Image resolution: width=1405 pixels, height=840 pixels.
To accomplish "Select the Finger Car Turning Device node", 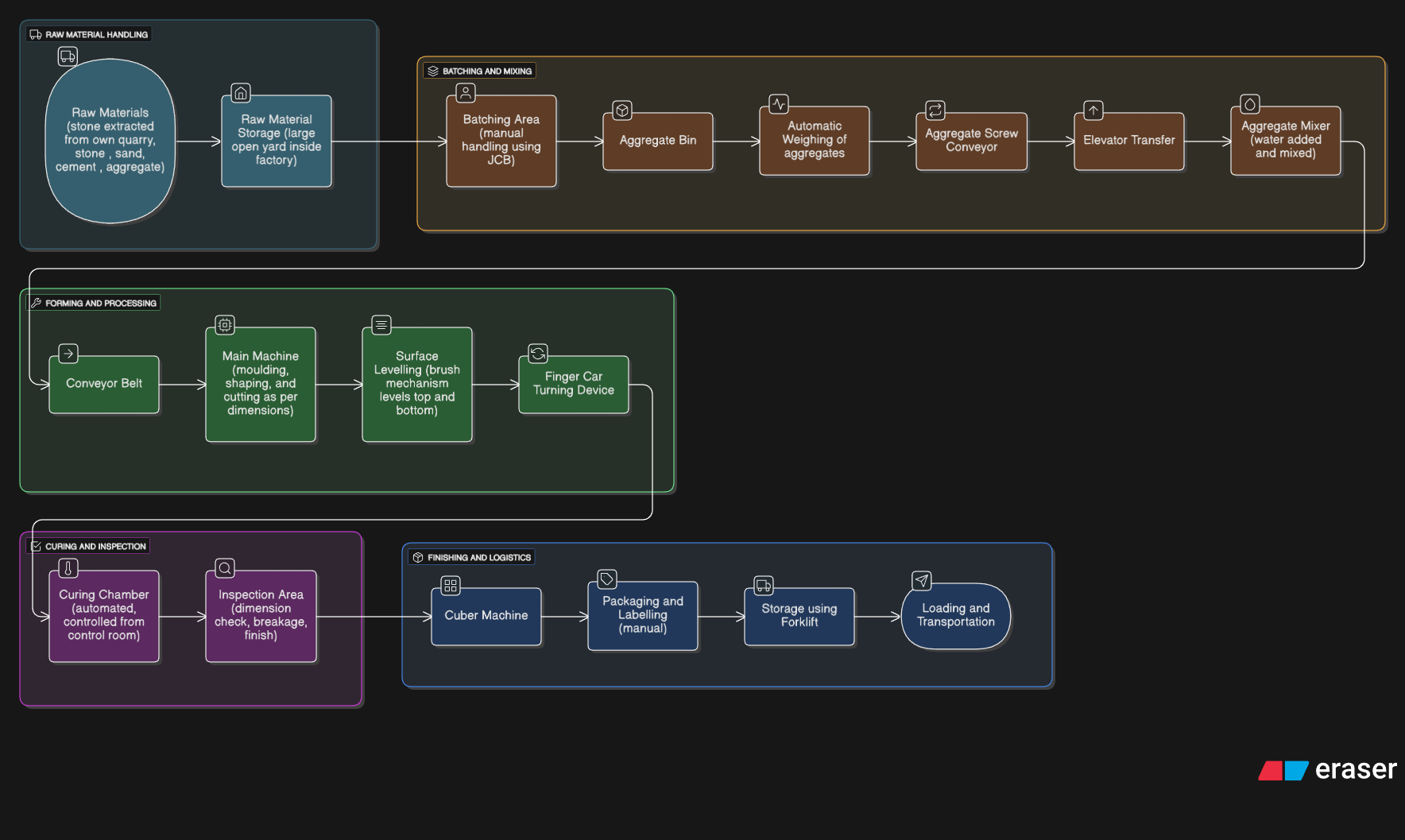I will (x=574, y=384).
